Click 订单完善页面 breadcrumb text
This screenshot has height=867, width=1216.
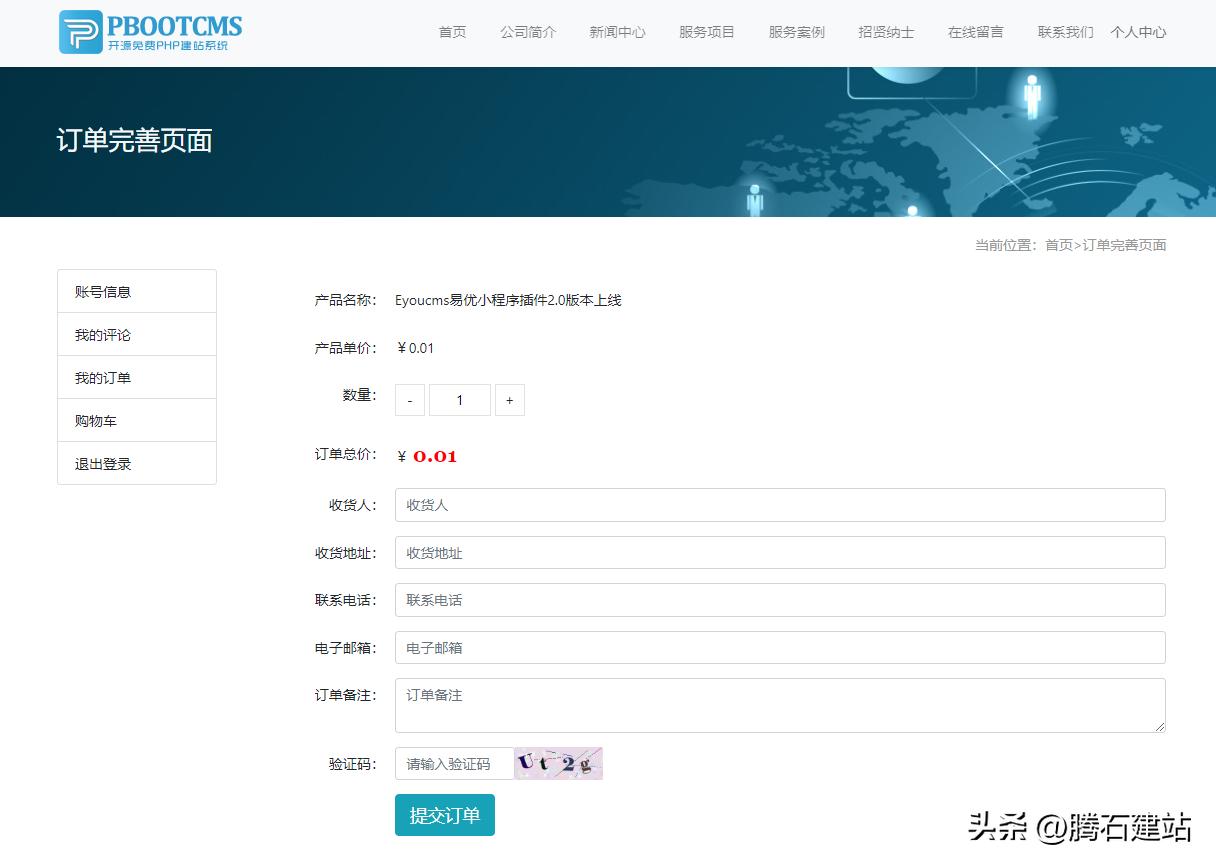(1125, 245)
